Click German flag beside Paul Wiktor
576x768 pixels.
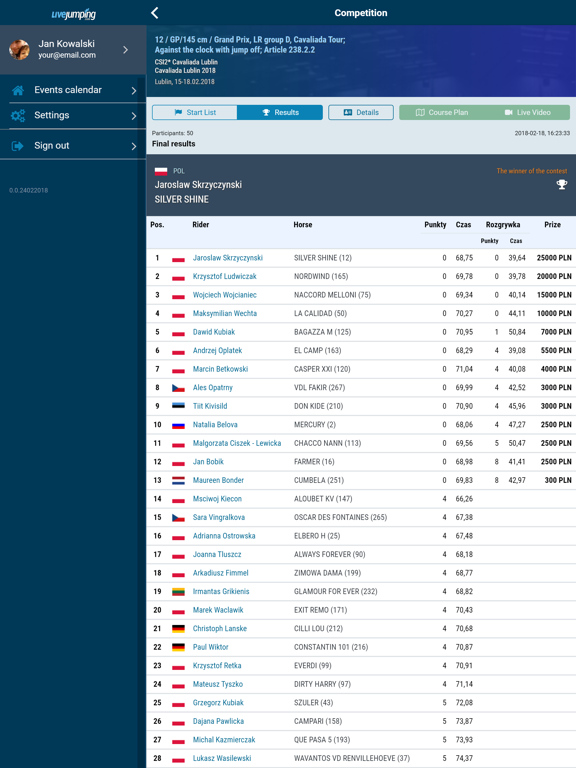pos(178,648)
